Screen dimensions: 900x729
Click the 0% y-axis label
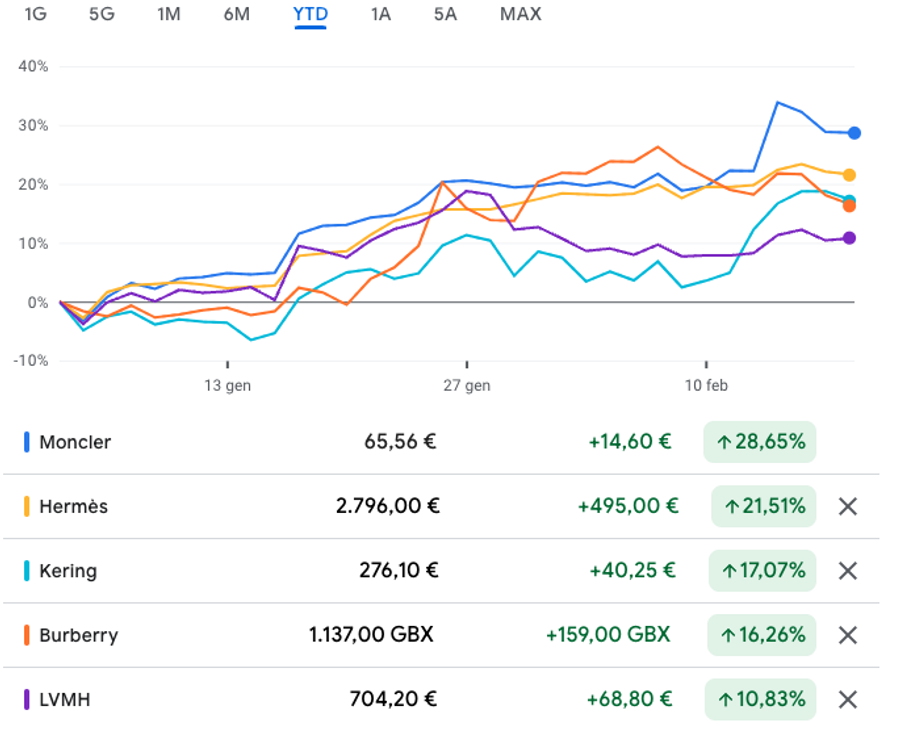click(38, 303)
